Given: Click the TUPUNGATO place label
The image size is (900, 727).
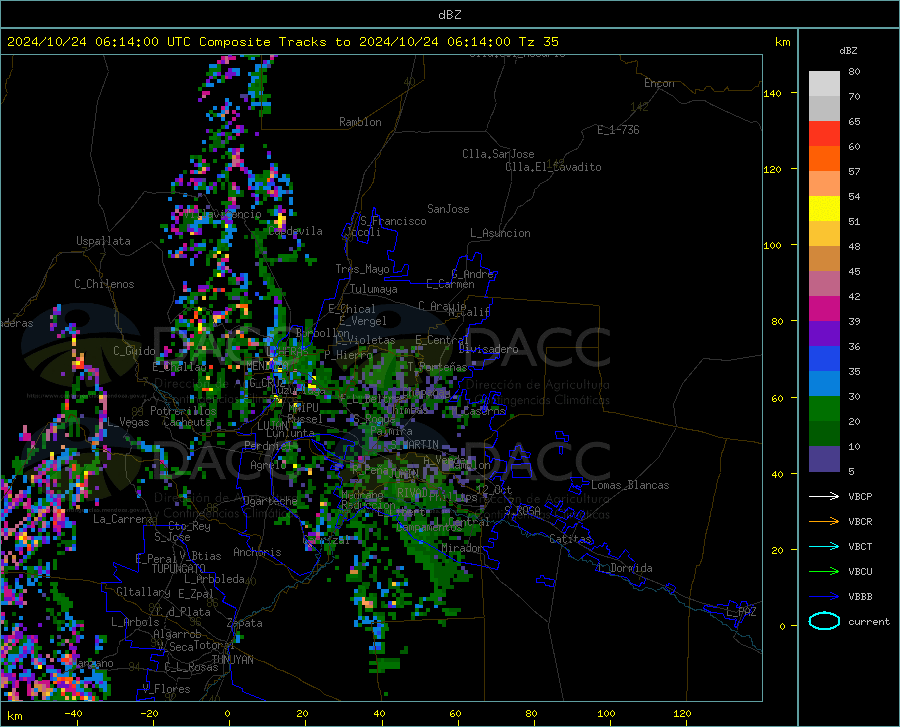Looking at the screenshot, I should tap(179, 569).
